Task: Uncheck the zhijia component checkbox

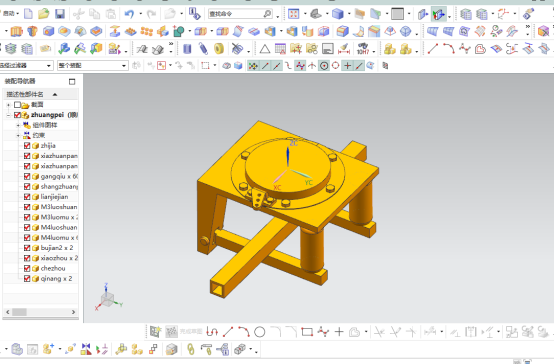Action: [x=27, y=146]
